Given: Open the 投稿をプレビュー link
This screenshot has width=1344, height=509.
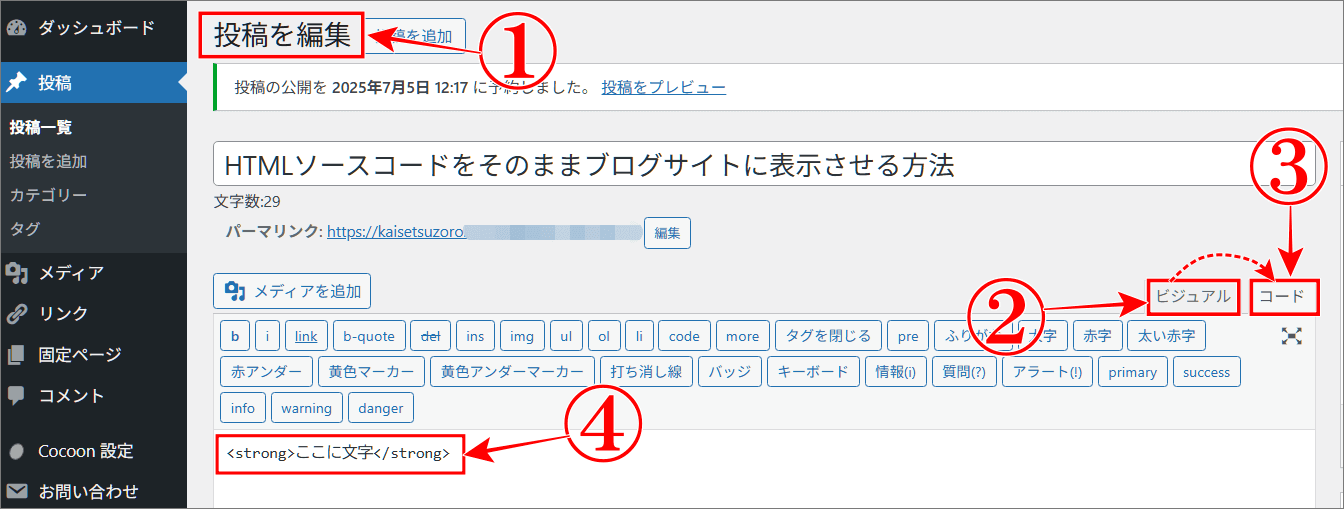Looking at the screenshot, I should 663,88.
